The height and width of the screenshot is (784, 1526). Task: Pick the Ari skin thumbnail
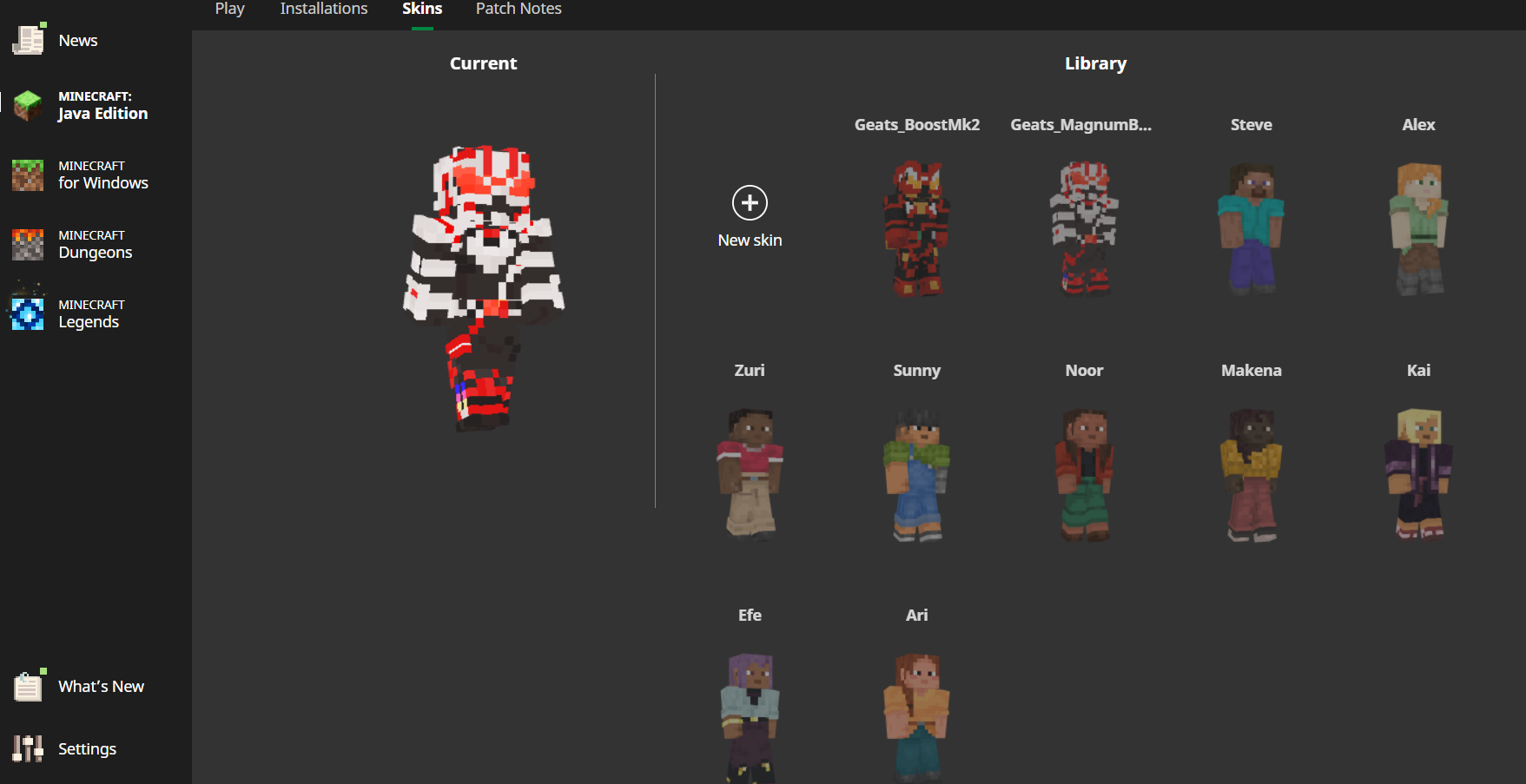[917, 718]
